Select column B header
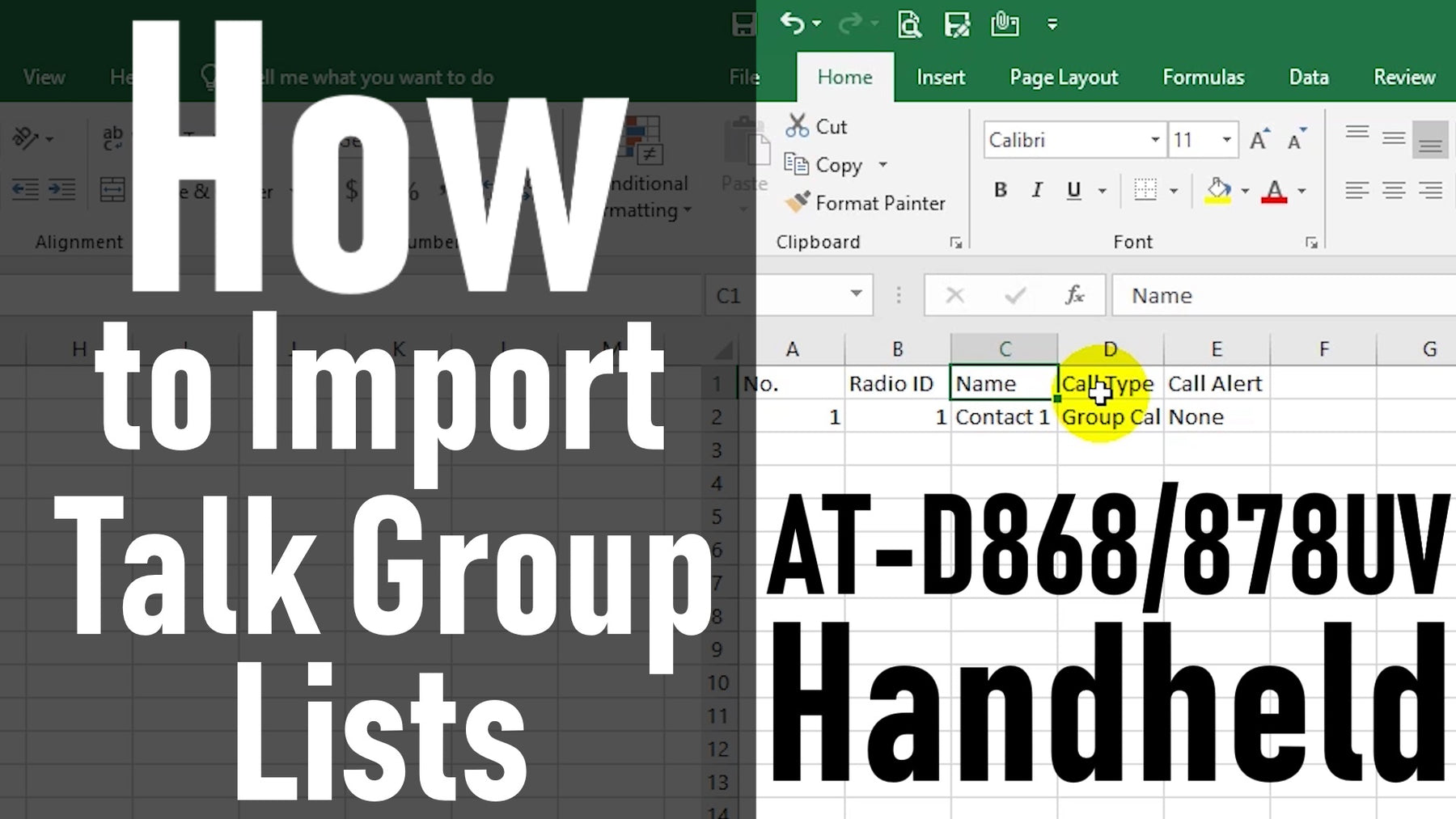The image size is (1456, 819). 898,349
